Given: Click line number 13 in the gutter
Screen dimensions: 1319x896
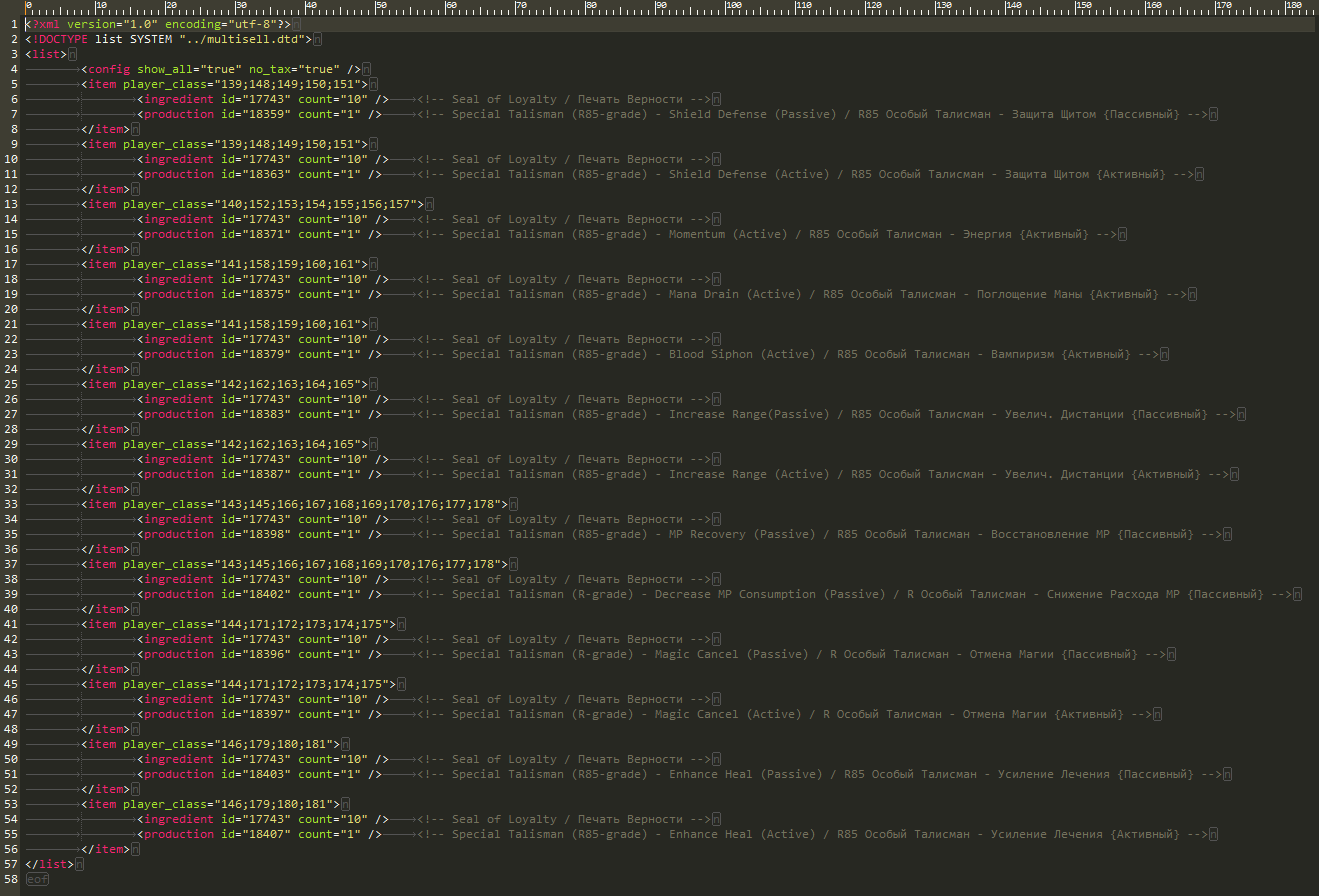Looking at the screenshot, I should (x=11, y=204).
